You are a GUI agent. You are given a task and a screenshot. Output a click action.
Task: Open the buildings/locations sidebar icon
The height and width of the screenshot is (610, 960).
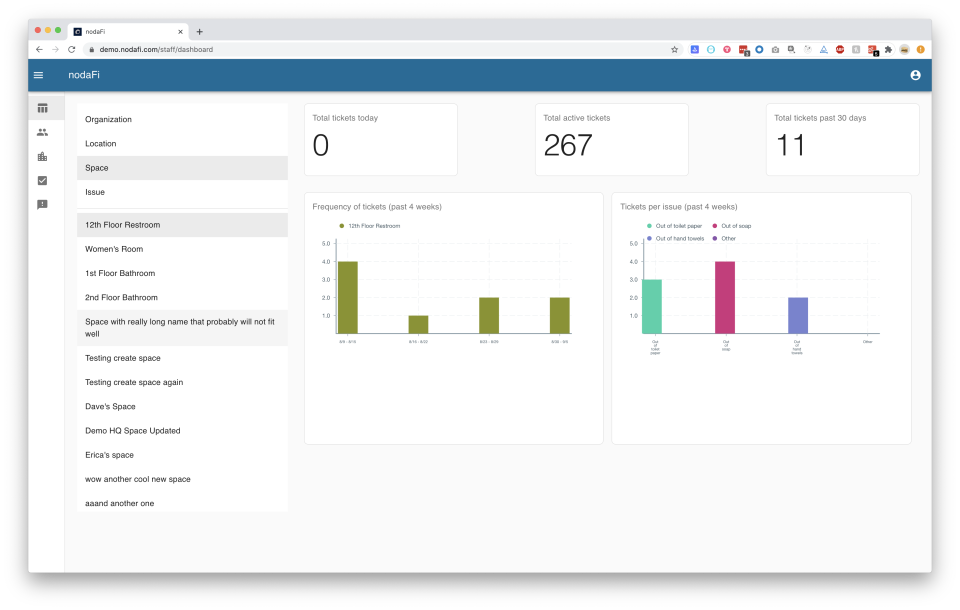pyautogui.click(x=42, y=156)
